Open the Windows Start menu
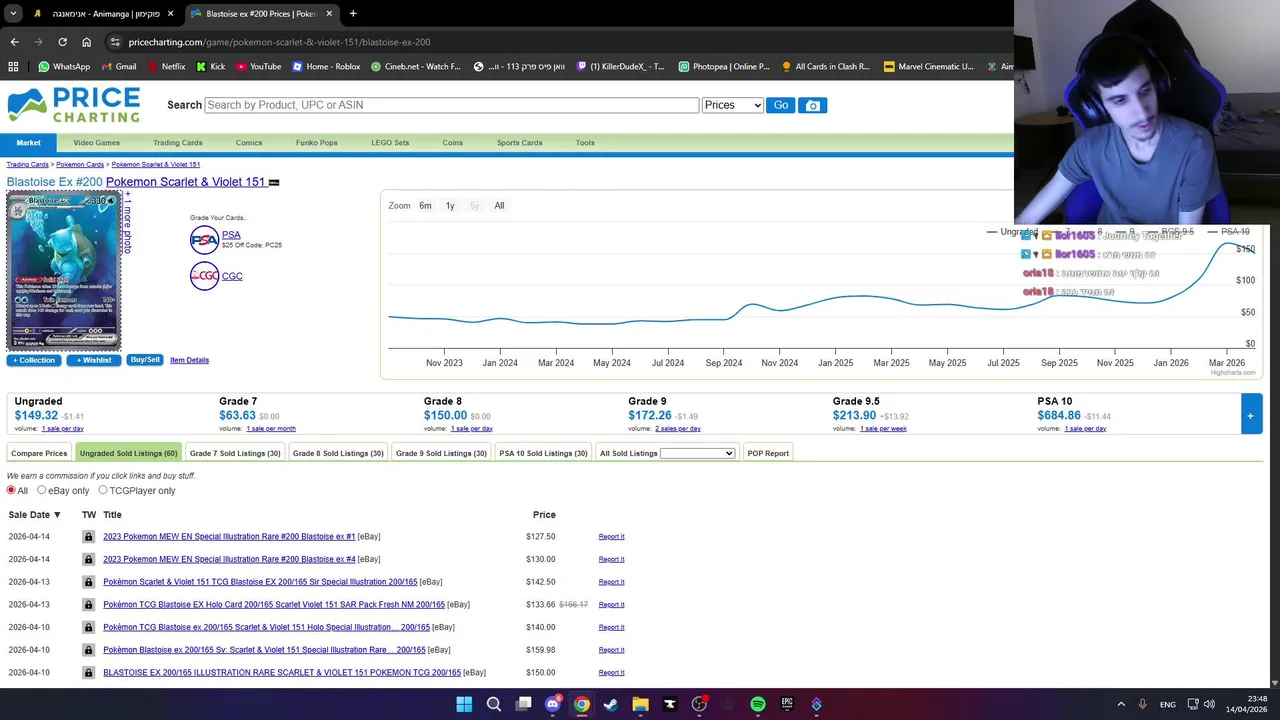Viewport: 1280px width, 720px height. click(x=464, y=704)
